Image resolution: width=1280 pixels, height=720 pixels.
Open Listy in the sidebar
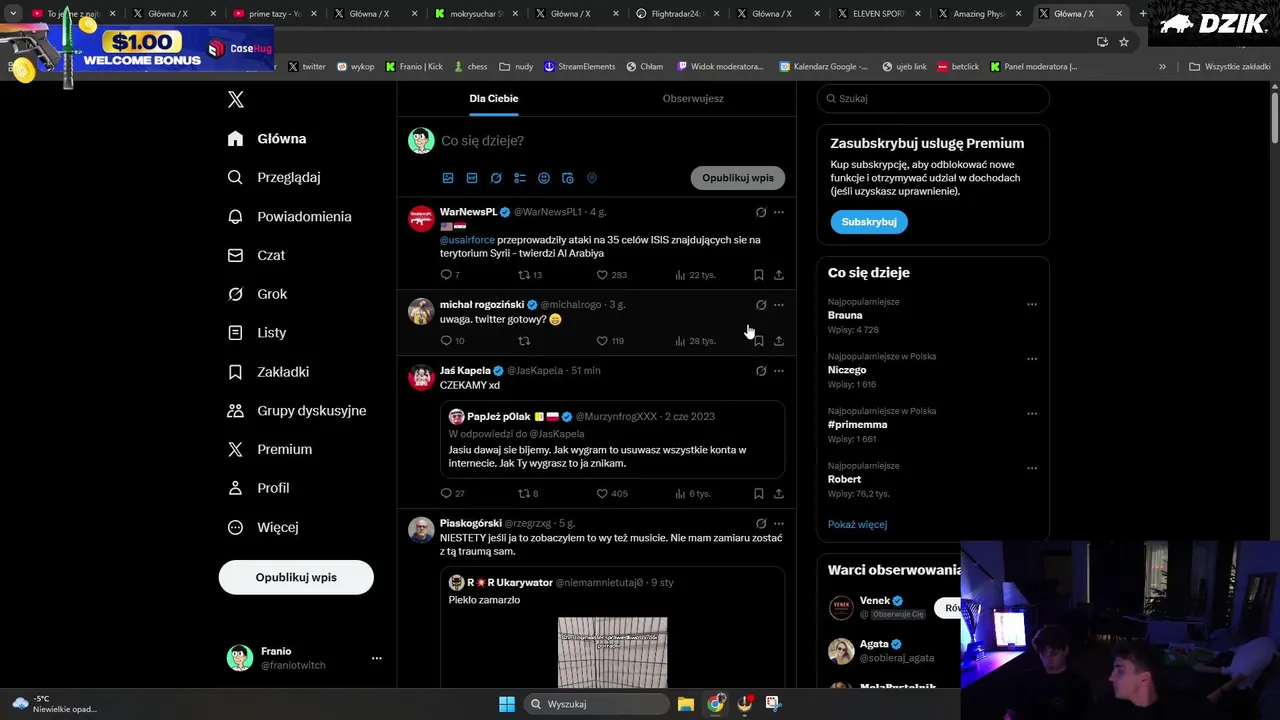tap(257, 332)
